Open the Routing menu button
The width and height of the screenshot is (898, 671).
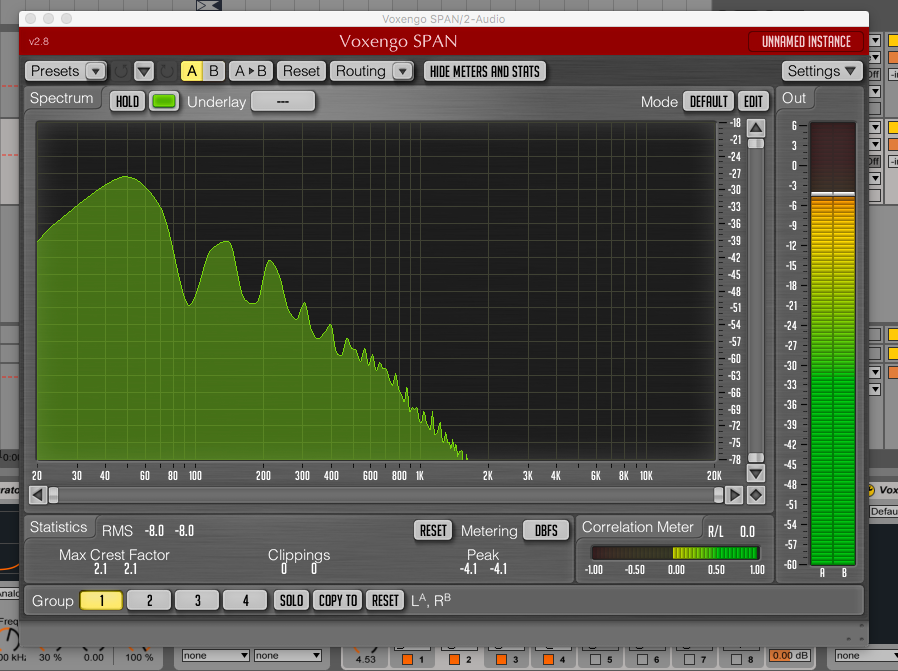pyautogui.click(x=361, y=72)
